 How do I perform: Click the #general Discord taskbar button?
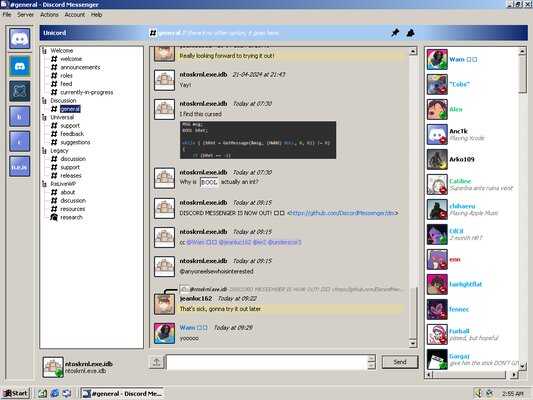point(122,394)
